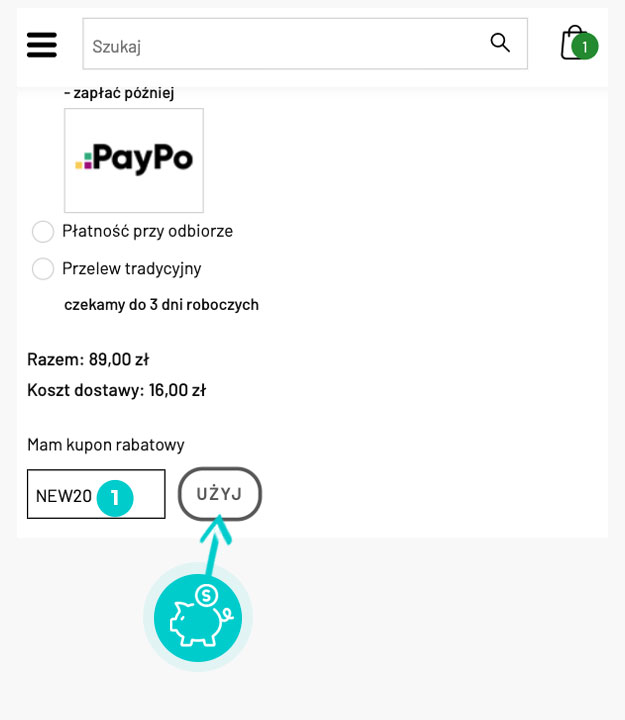Viewport: 625px width, 720px height.
Task: Click the teal step number 1 badge
Action: [x=115, y=497]
